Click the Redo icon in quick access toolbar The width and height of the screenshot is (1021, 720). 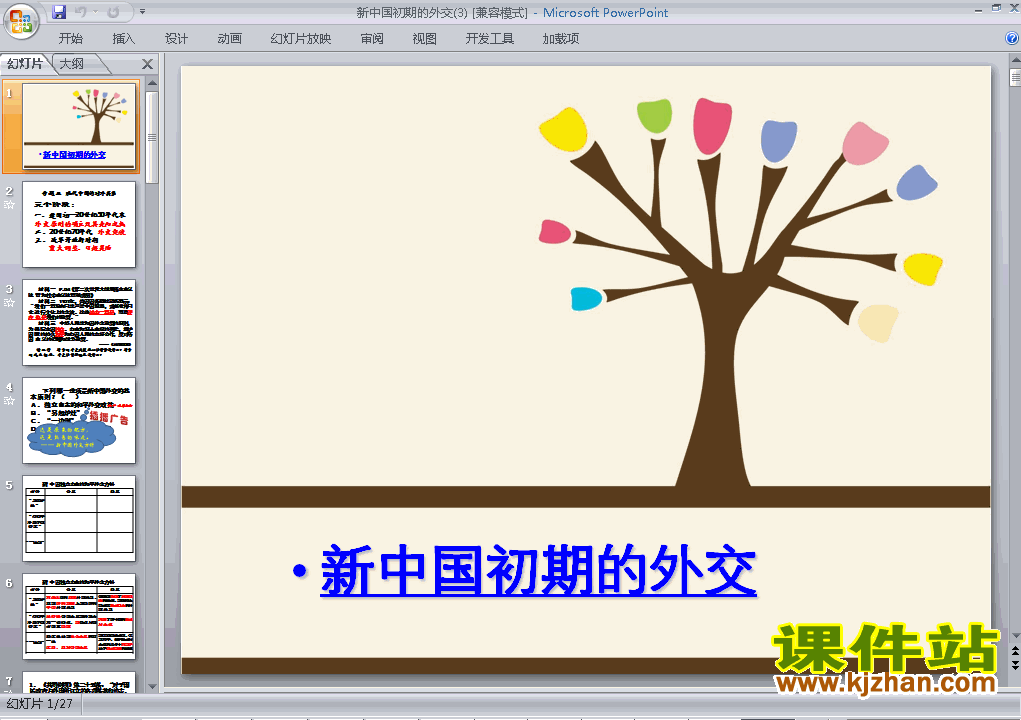click(x=113, y=12)
